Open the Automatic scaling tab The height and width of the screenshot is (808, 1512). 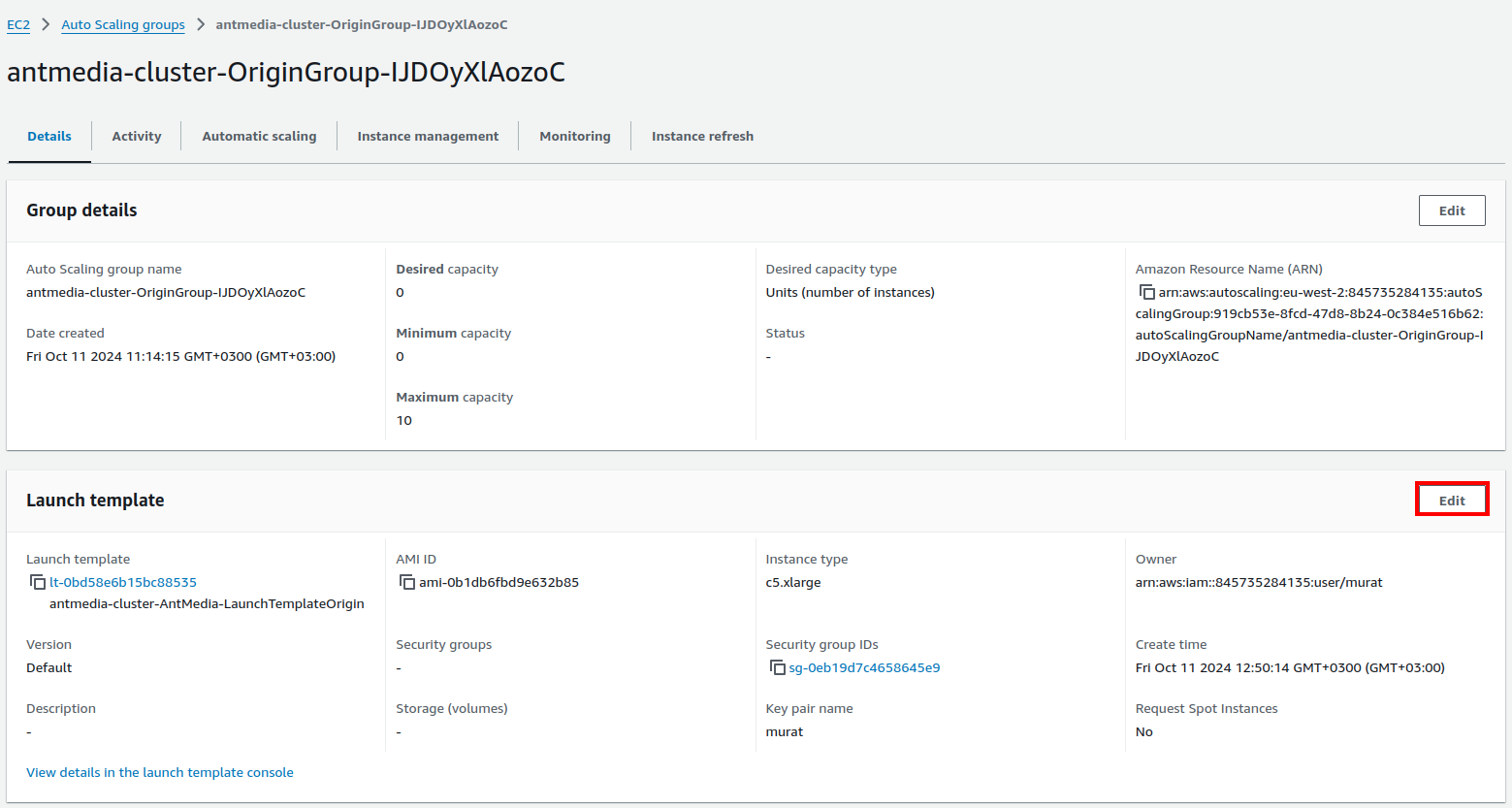pyautogui.click(x=259, y=136)
